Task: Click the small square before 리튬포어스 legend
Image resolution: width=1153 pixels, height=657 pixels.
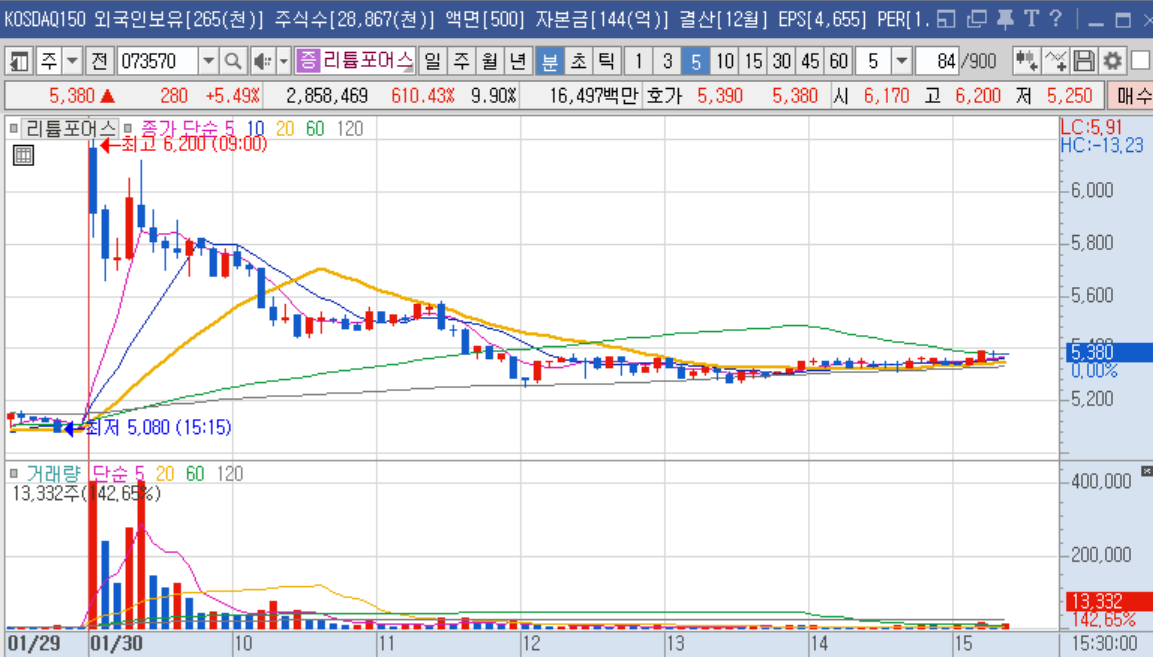Action: coord(13,129)
